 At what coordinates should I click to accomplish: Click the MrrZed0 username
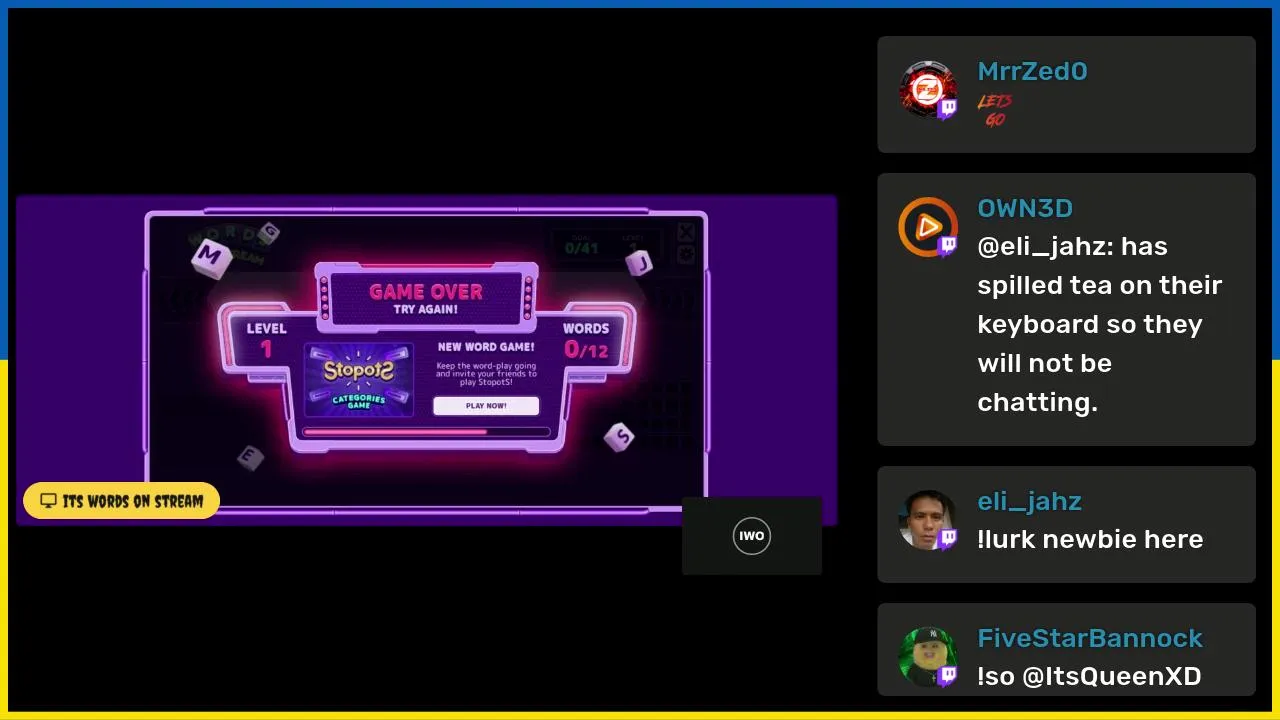coord(1032,71)
